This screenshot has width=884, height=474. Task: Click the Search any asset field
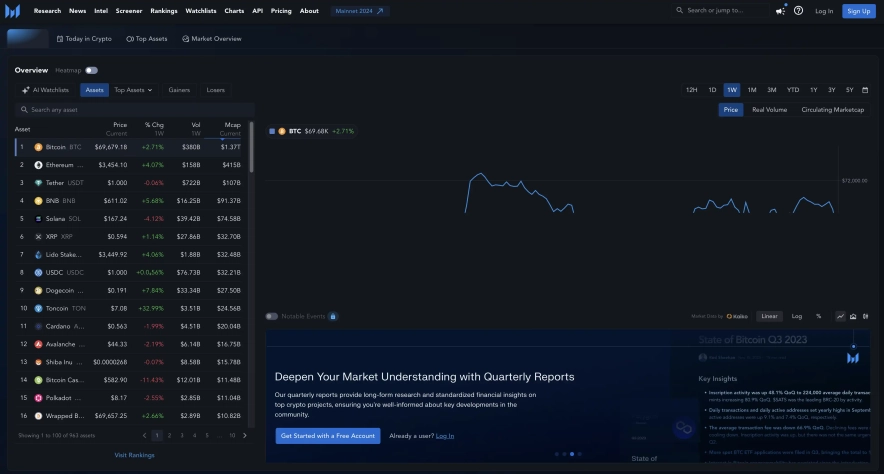coord(134,110)
